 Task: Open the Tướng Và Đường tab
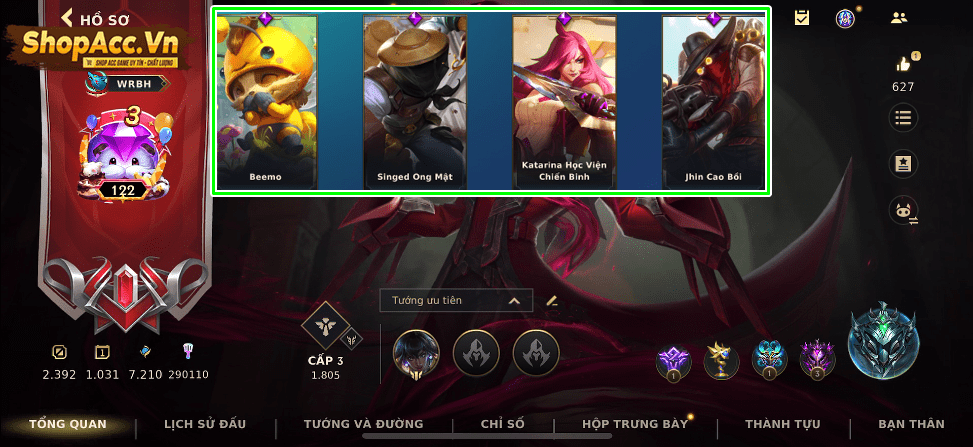(364, 424)
